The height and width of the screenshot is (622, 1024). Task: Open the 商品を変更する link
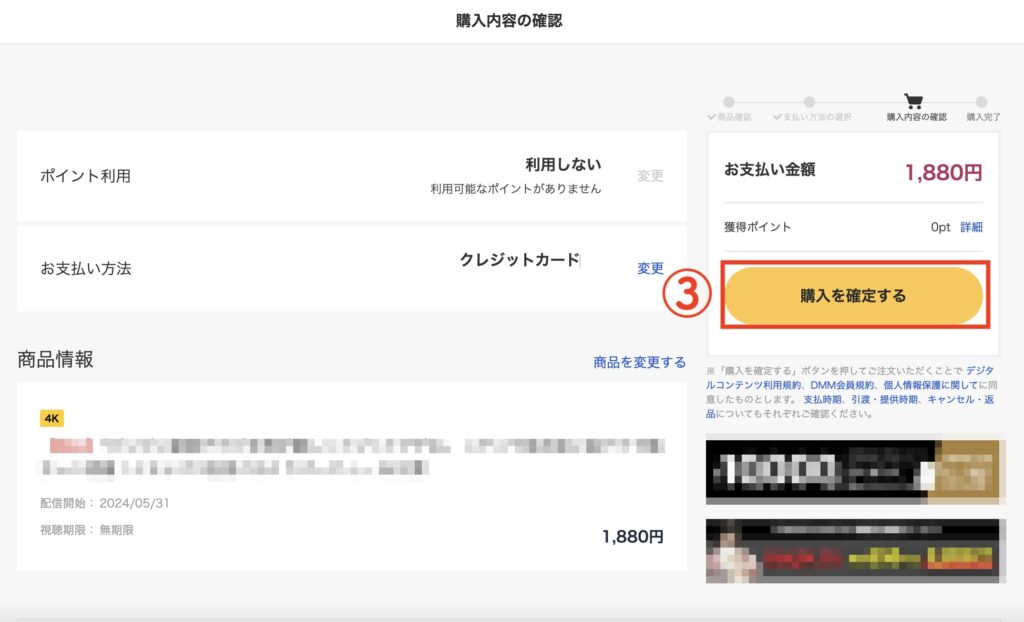639,362
